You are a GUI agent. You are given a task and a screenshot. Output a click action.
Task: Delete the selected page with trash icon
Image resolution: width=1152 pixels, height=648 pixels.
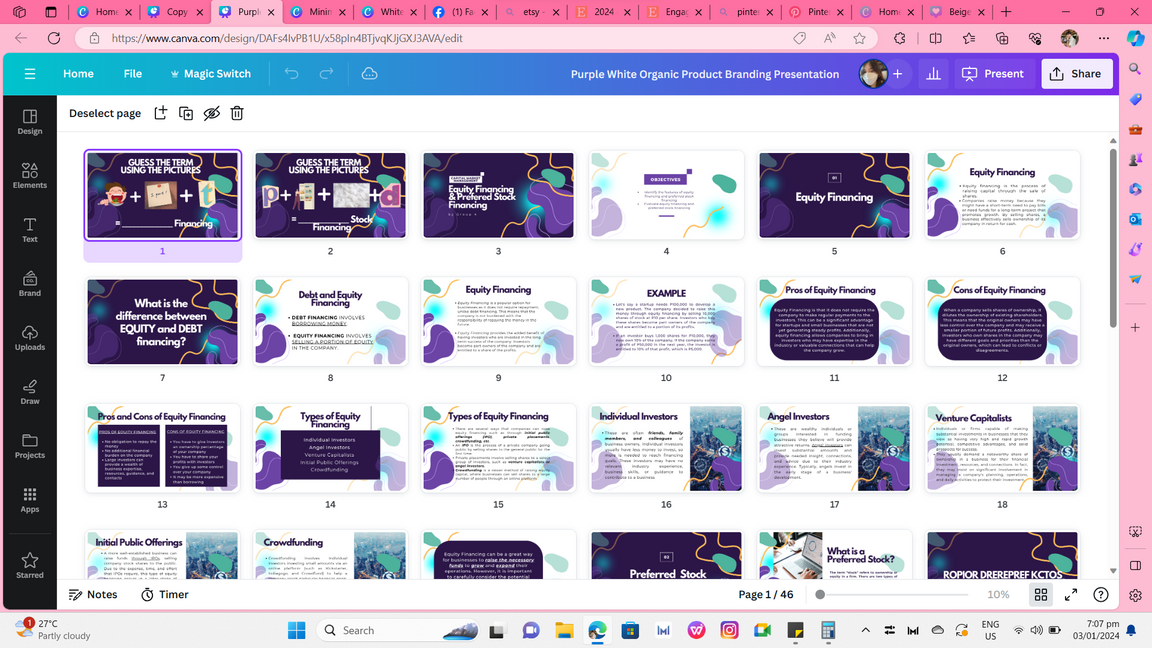pos(237,113)
